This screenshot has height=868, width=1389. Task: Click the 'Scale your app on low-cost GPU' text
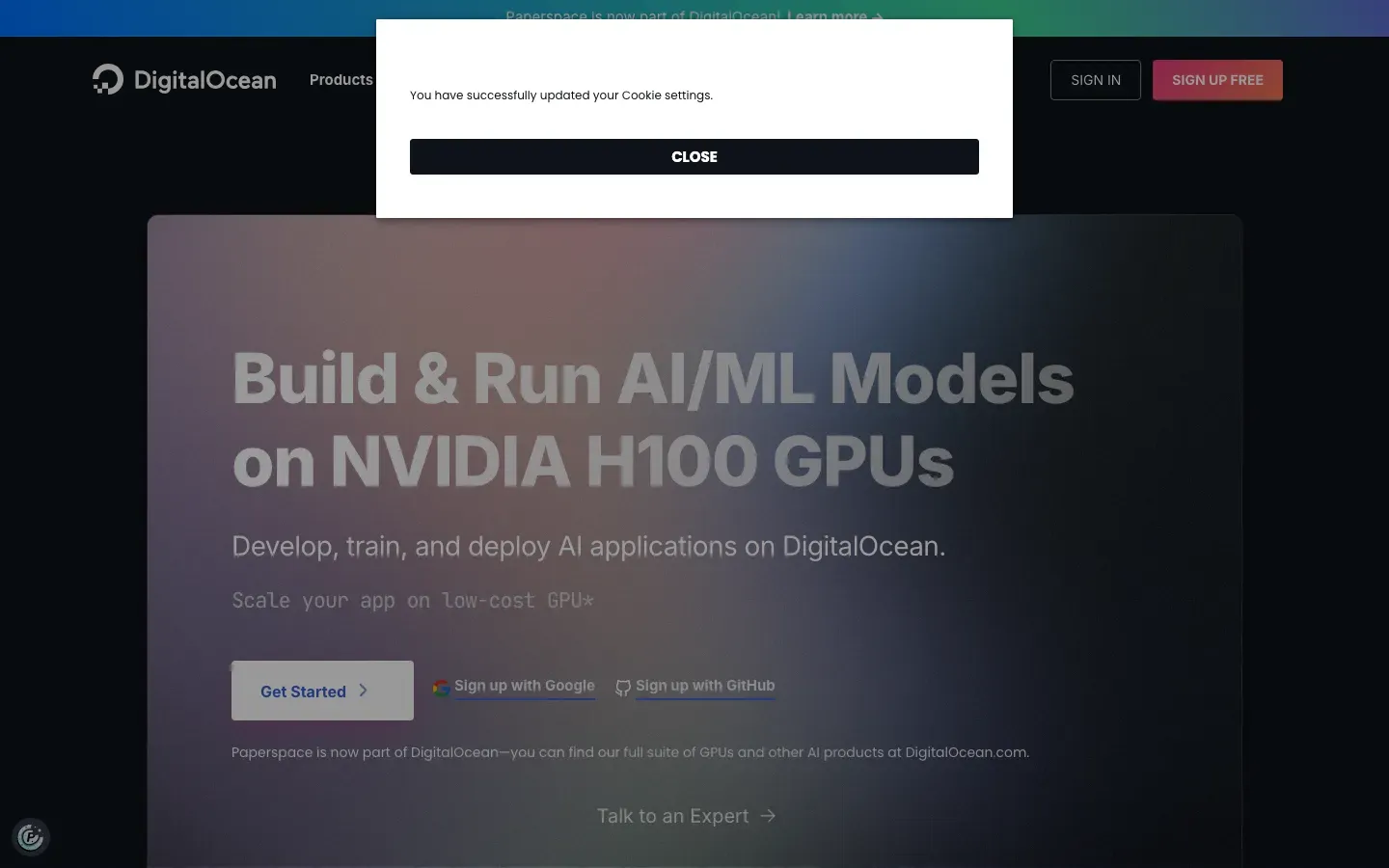point(413,601)
